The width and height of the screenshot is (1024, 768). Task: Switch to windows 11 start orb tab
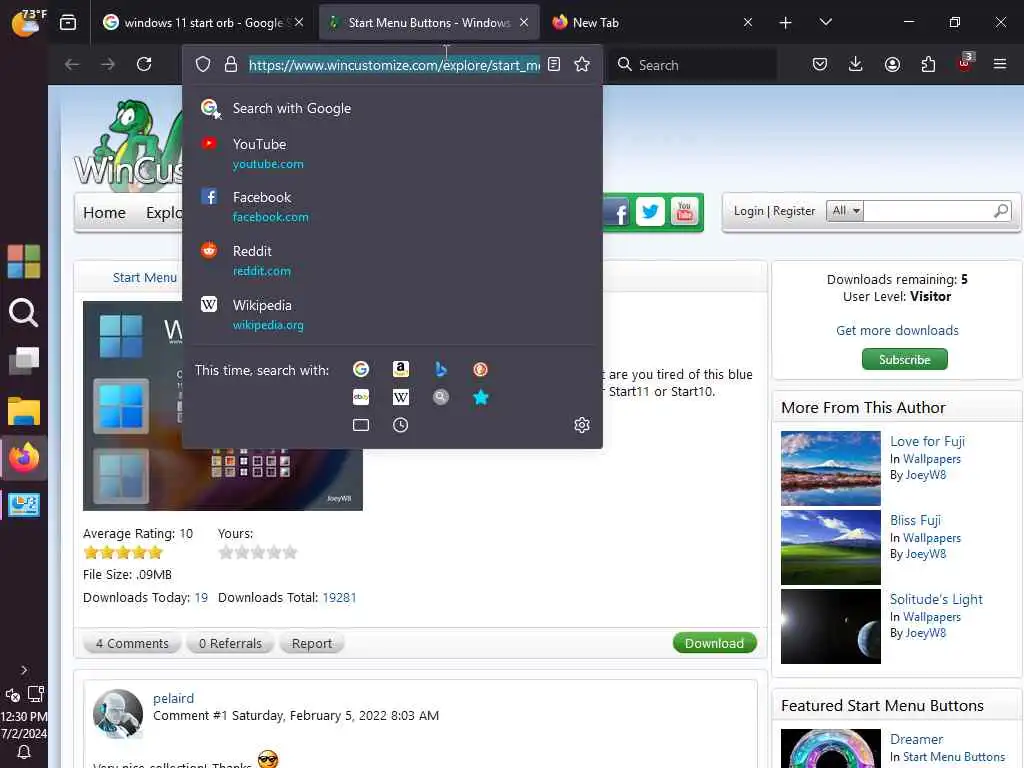click(x=203, y=23)
